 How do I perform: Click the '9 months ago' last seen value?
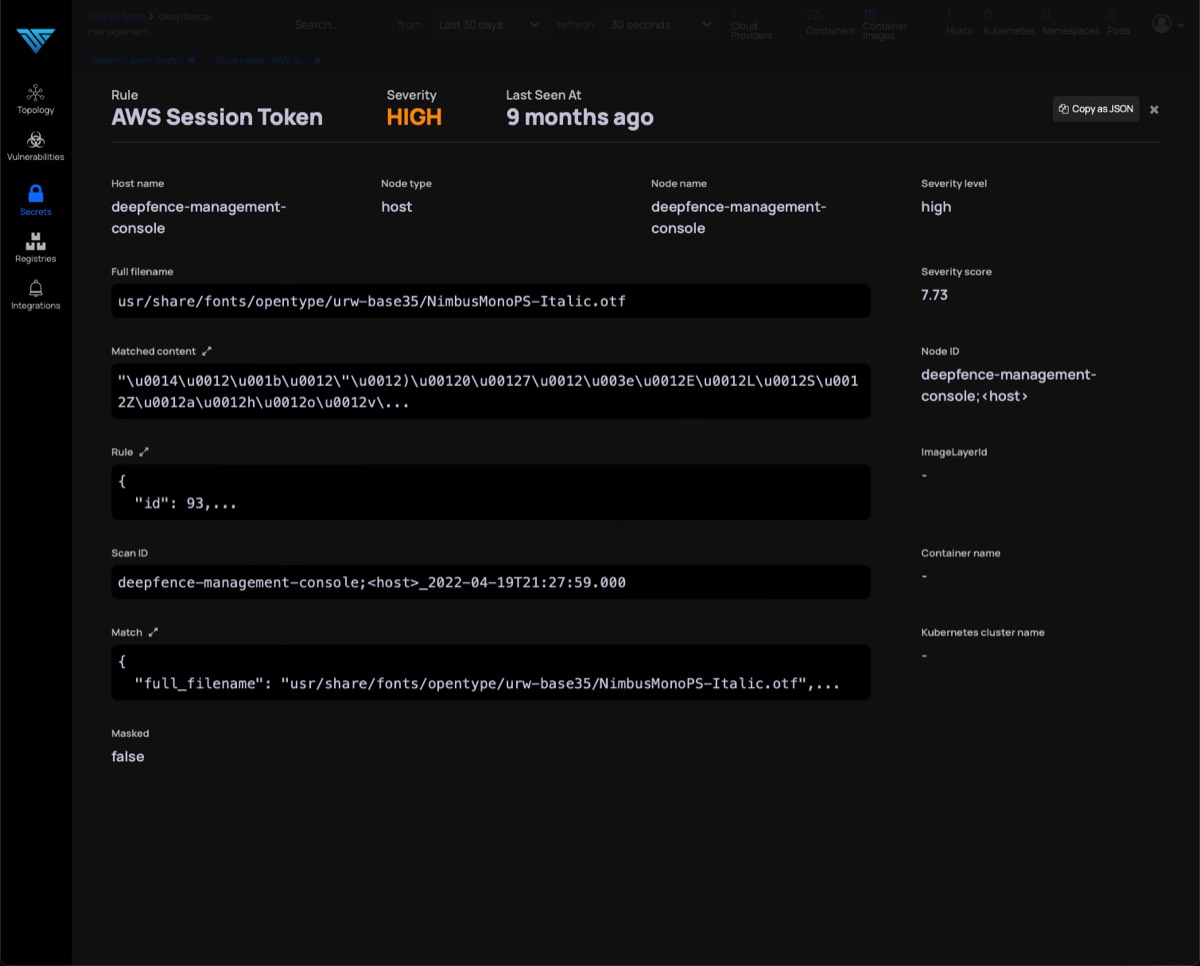(580, 117)
